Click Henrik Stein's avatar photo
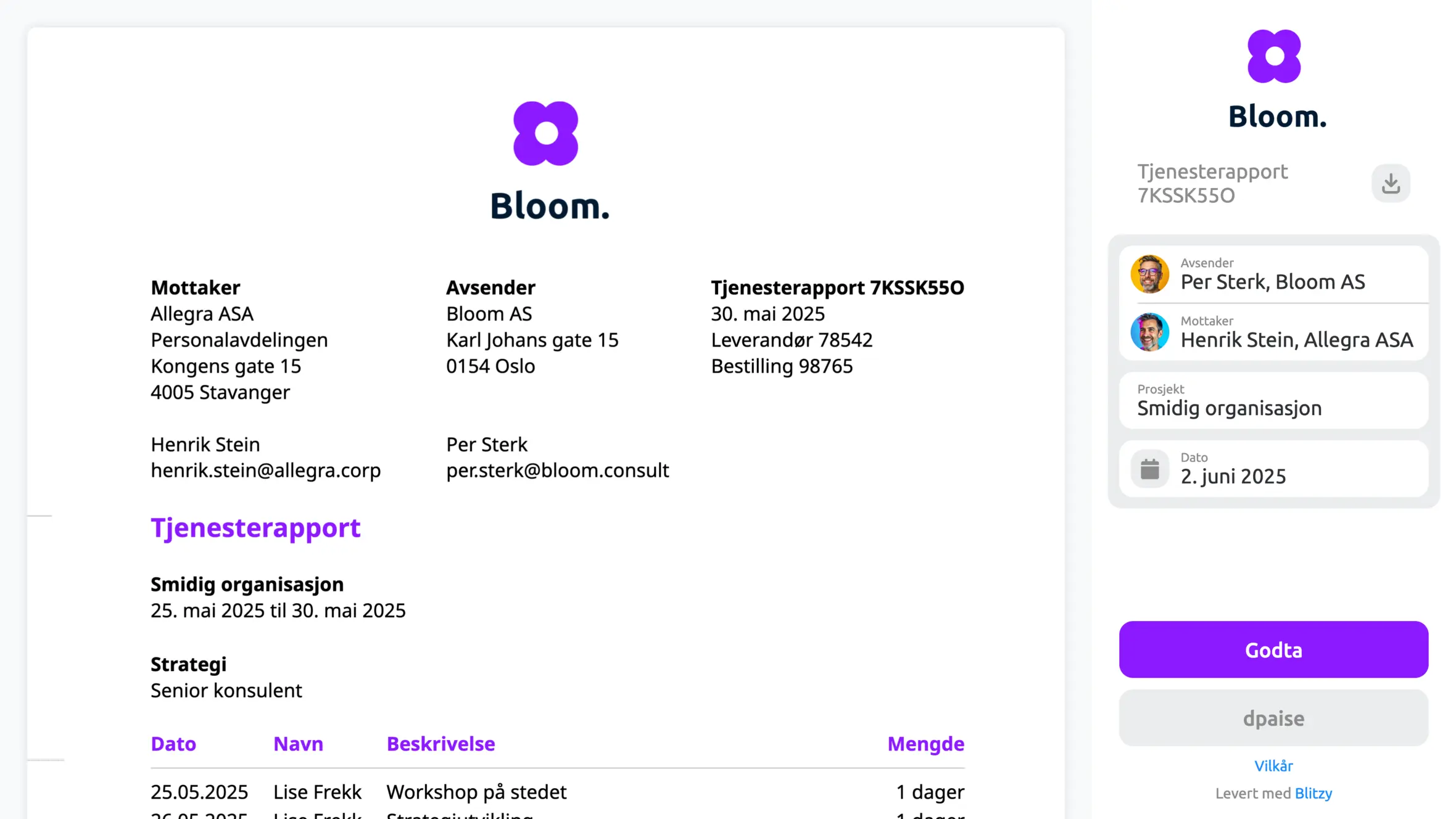1456x819 pixels. coord(1149,332)
